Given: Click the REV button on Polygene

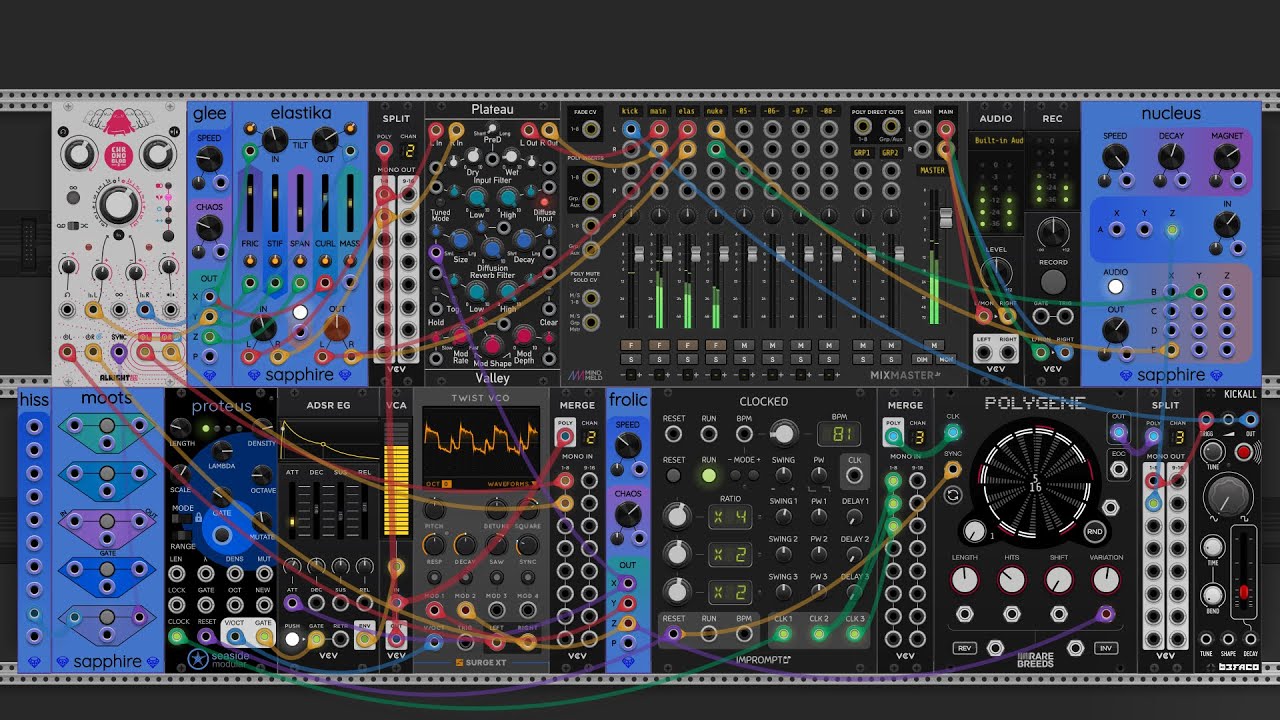Looking at the screenshot, I should point(965,648).
